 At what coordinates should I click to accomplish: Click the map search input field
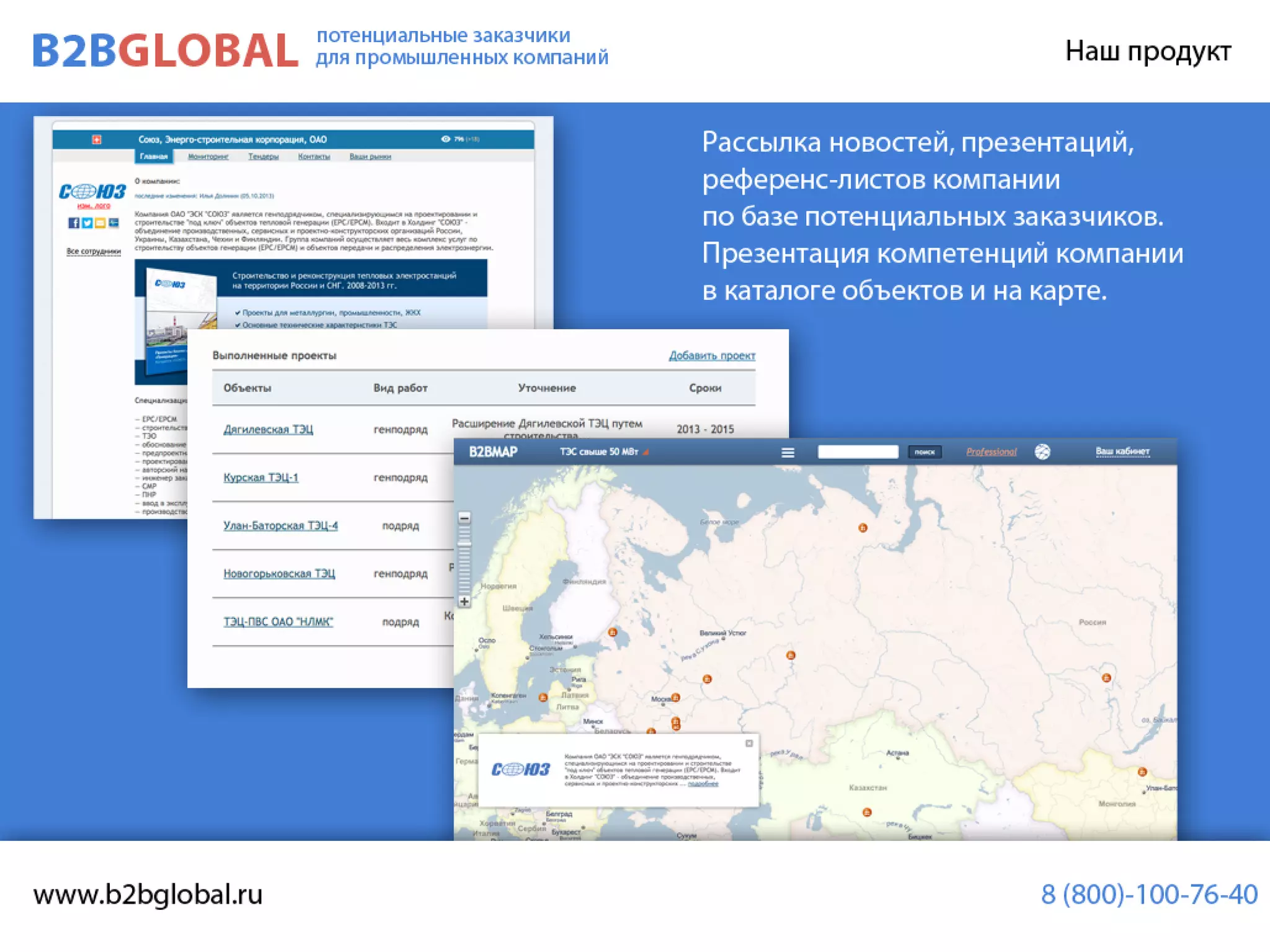point(858,452)
